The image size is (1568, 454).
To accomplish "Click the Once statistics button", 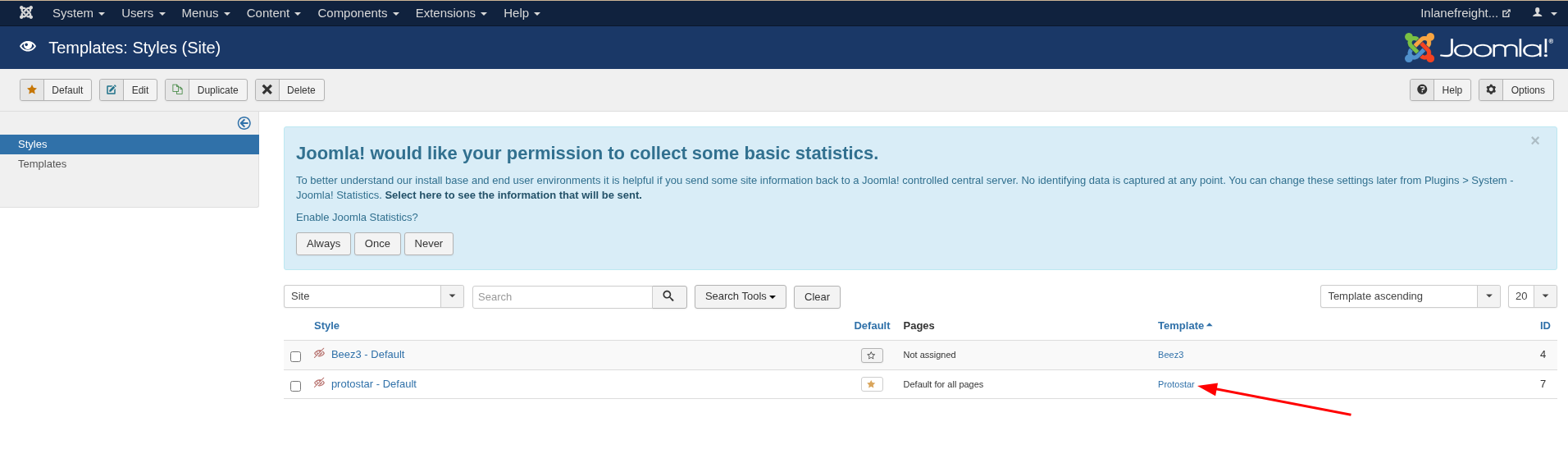I will (377, 244).
